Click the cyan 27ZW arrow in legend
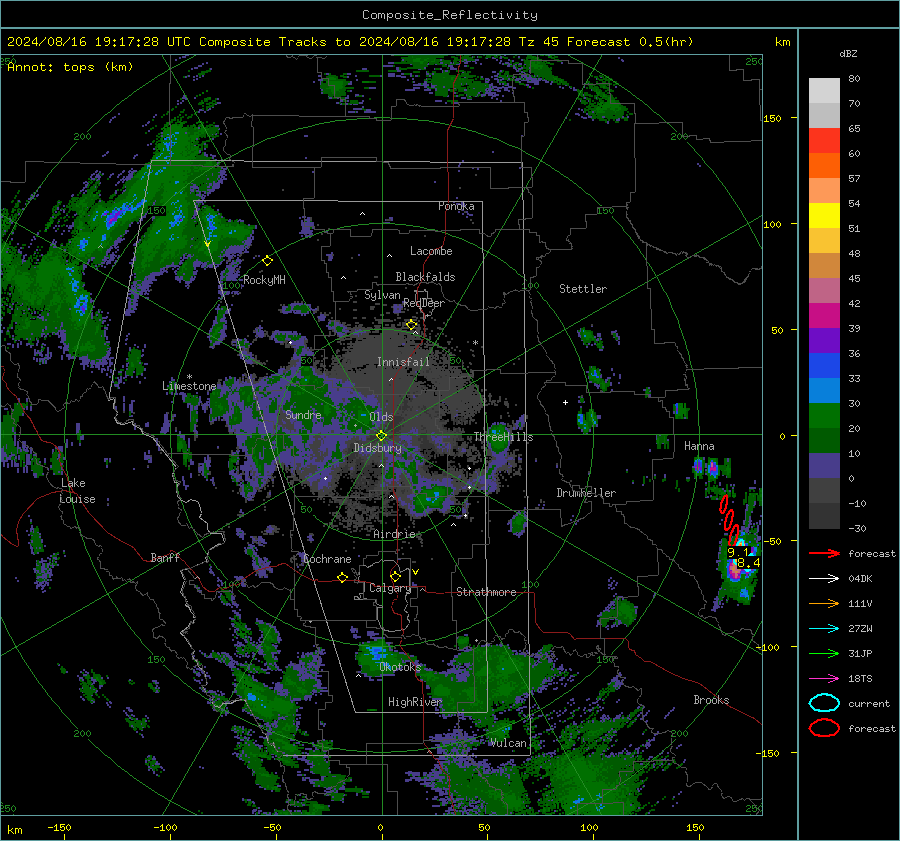The width and height of the screenshot is (900, 841). [824, 628]
